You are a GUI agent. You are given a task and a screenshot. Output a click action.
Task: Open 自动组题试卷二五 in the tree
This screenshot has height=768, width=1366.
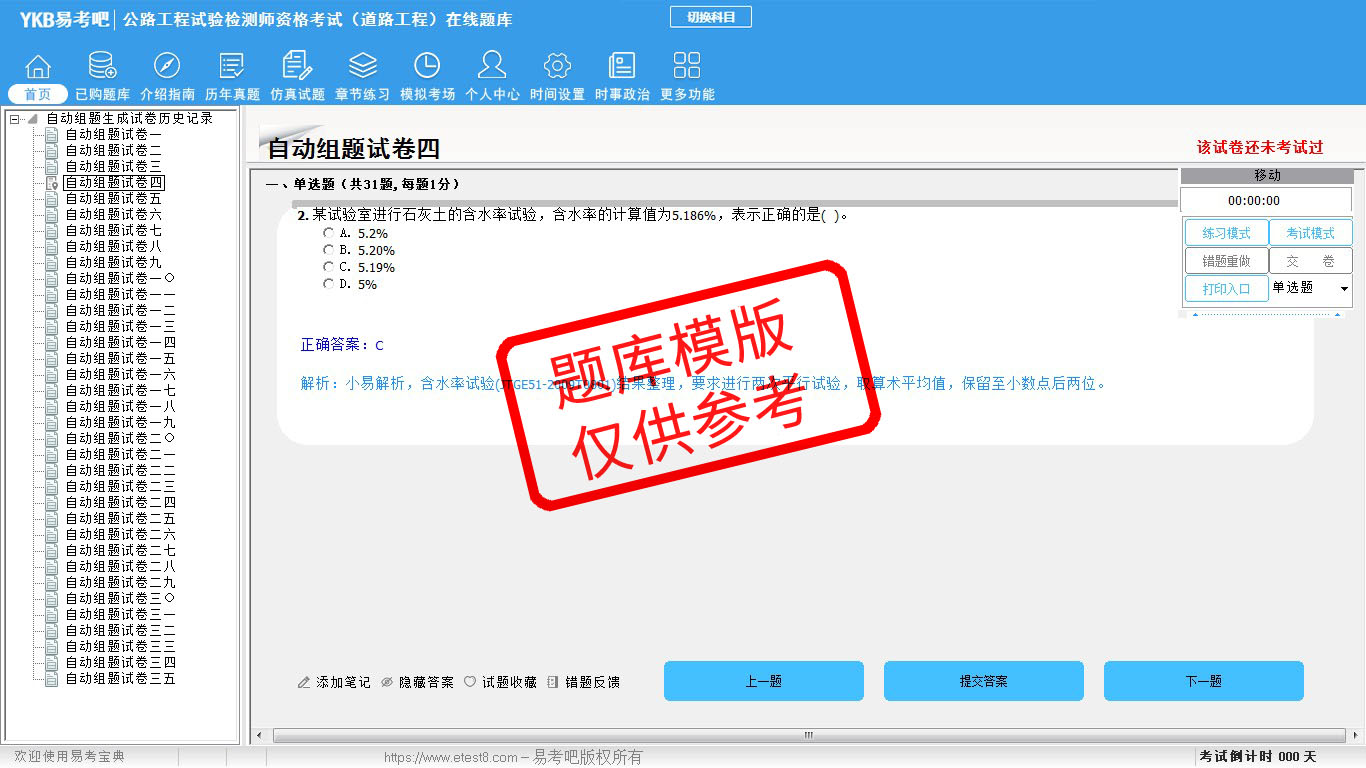[x=120, y=519]
